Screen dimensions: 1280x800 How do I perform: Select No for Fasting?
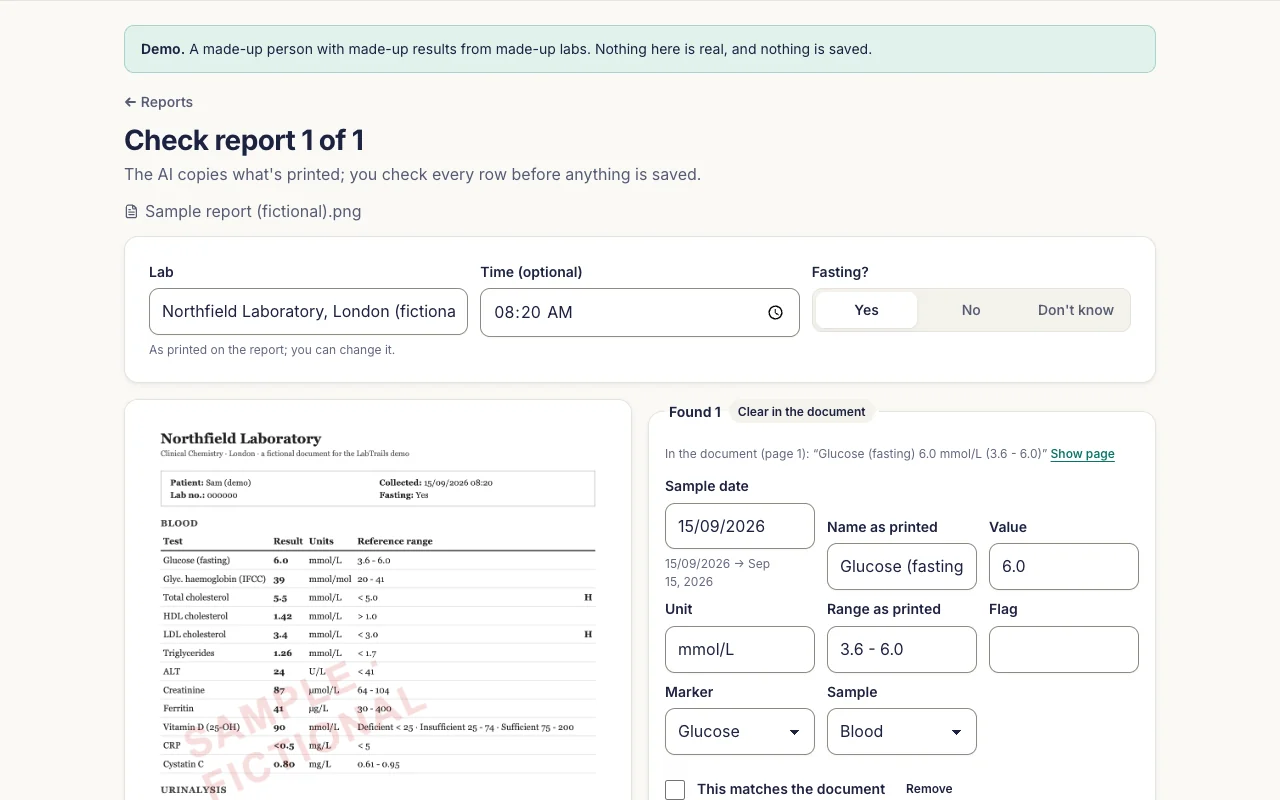pos(971,310)
